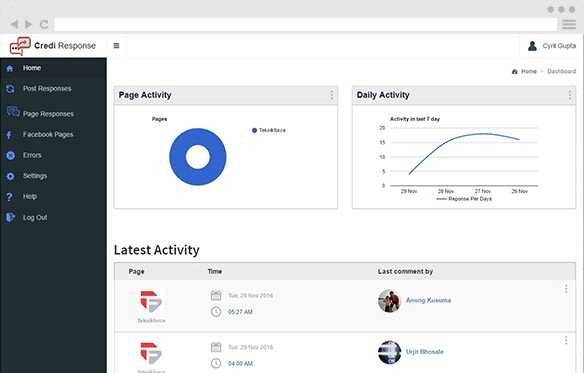
Task: Open Errors via the X icon
Action: coord(10,155)
